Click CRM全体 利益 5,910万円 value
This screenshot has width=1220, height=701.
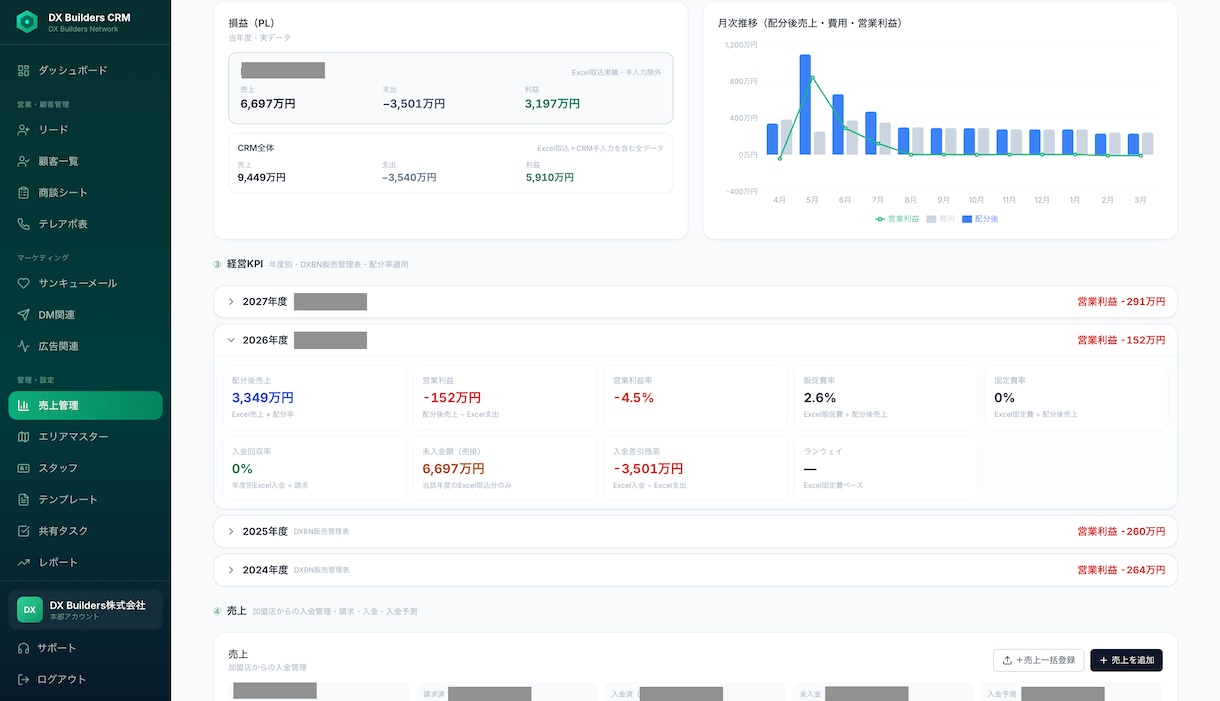click(x=550, y=177)
